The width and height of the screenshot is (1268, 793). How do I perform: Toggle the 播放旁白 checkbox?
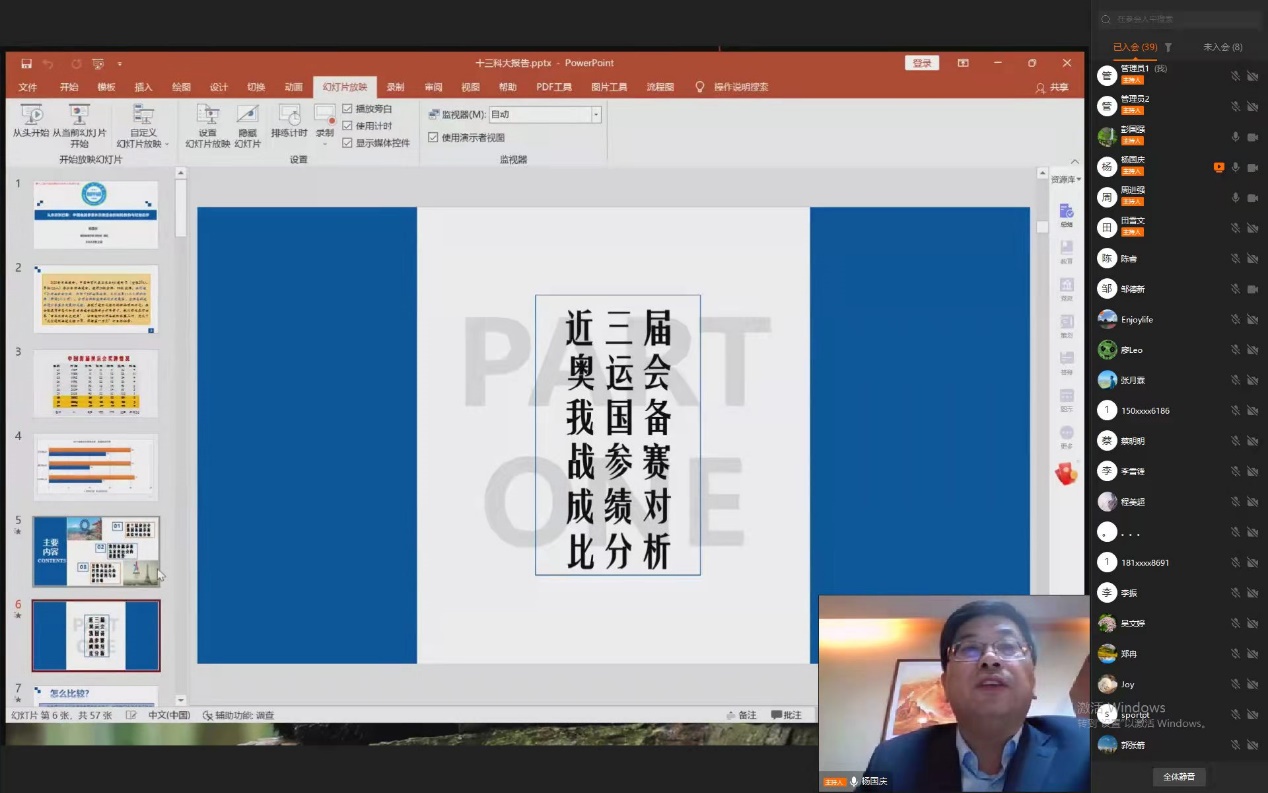[x=347, y=109]
